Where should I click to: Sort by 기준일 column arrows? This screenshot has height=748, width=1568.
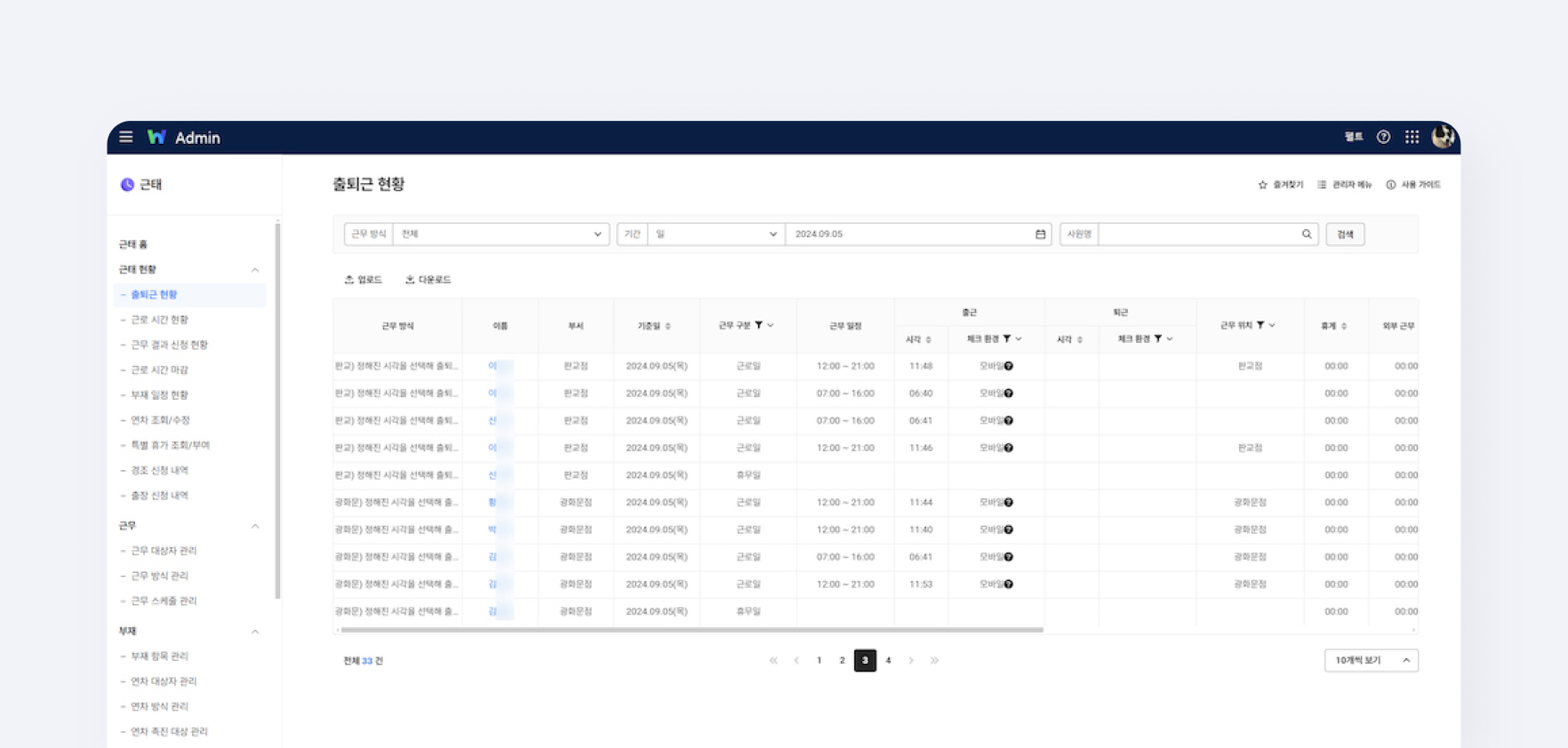click(668, 326)
